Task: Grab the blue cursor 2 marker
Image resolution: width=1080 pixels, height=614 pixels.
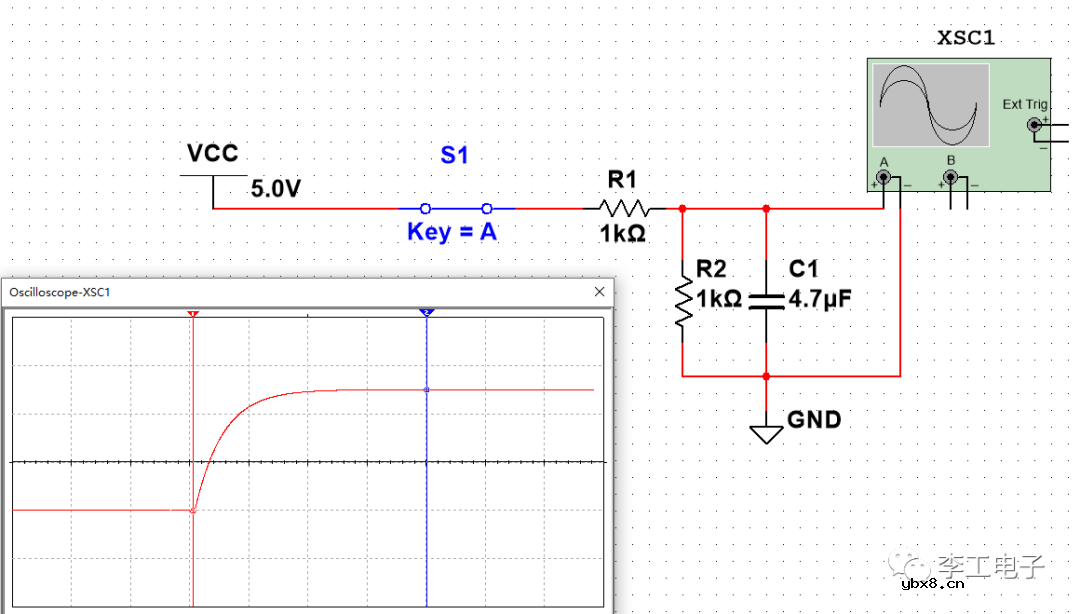Action: pos(427,313)
